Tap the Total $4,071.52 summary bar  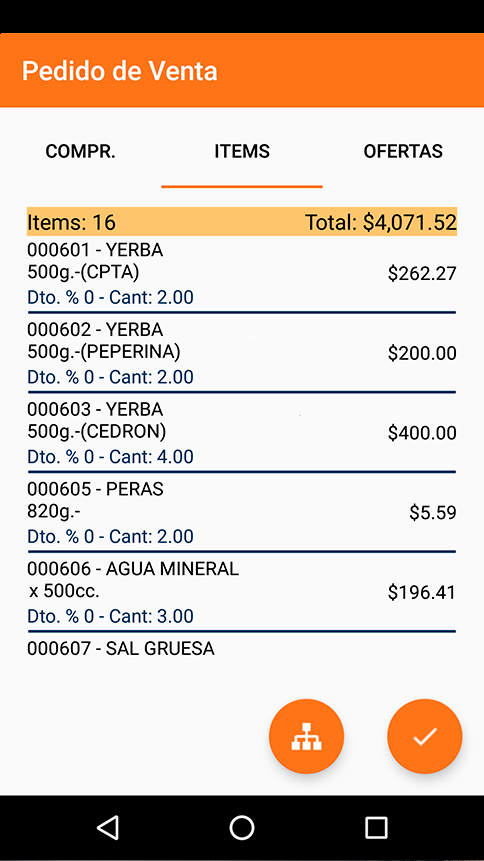click(x=242, y=222)
